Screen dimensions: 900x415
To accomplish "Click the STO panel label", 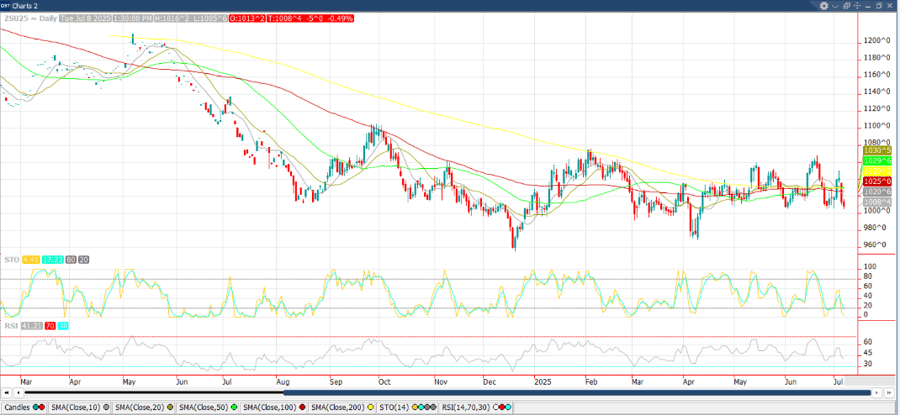I will [10, 262].
